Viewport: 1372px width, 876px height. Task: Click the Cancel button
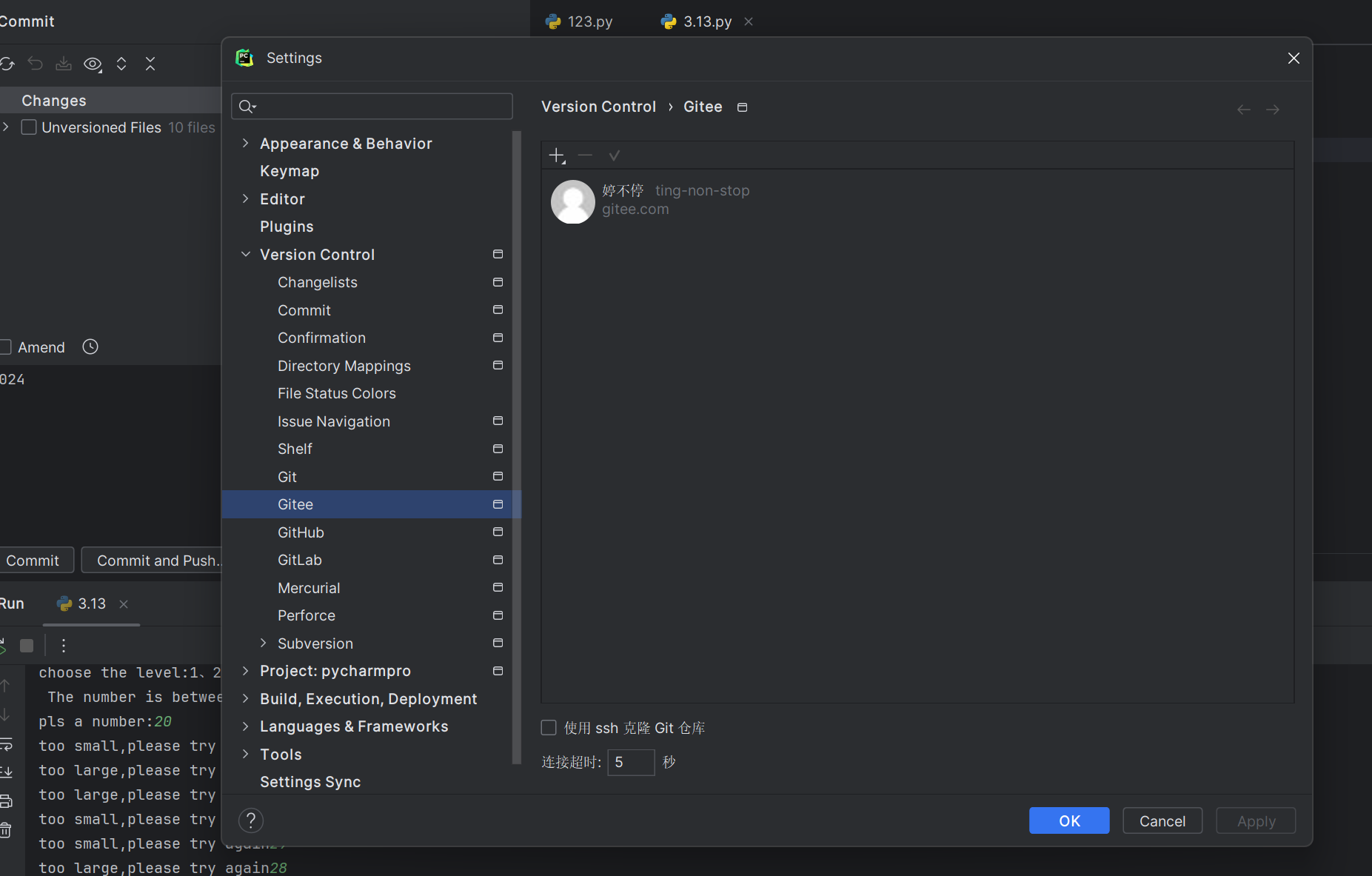point(1162,820)
